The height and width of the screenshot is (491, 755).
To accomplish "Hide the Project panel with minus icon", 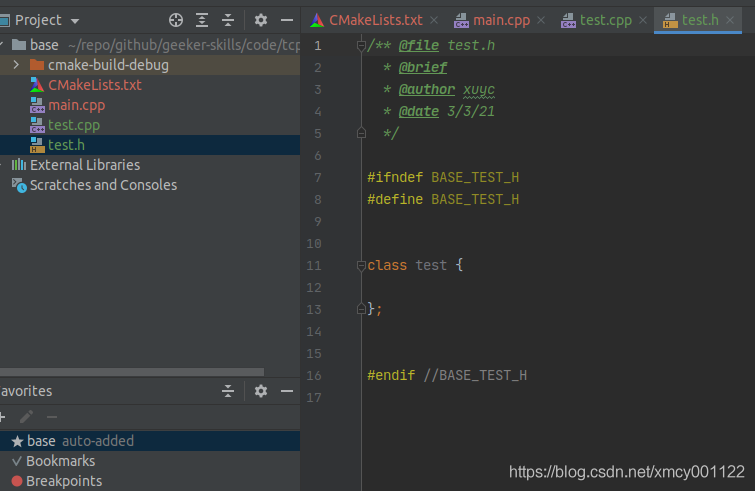I will pos(287,20).
